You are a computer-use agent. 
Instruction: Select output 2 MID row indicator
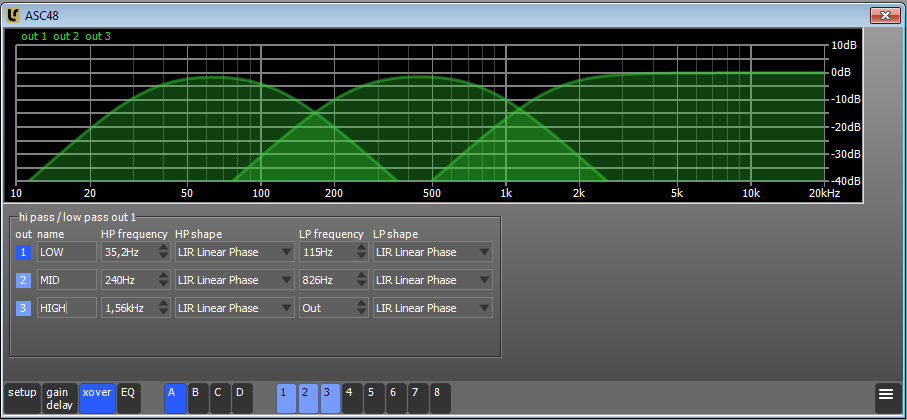pyautogui.click(x=23, y=280)
